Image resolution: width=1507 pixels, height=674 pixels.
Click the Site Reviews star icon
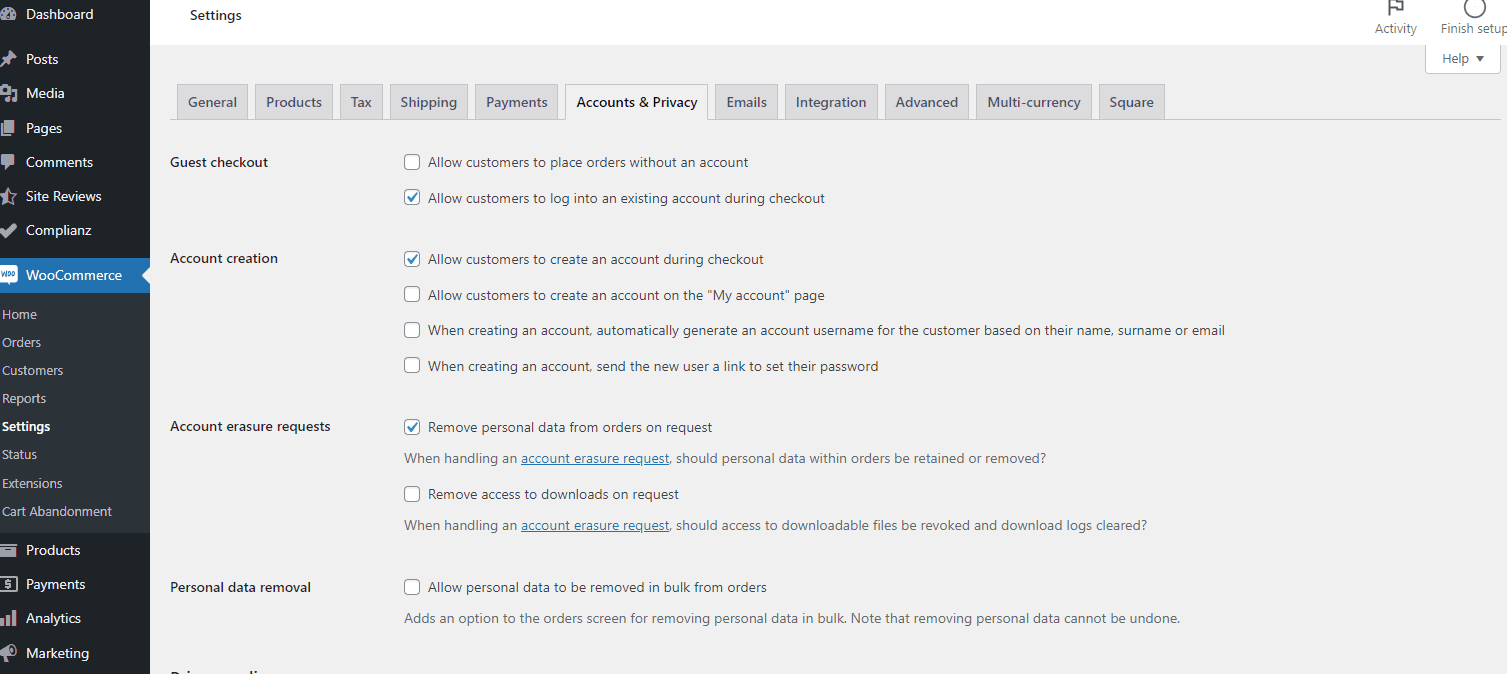click(x=9, y=196)
